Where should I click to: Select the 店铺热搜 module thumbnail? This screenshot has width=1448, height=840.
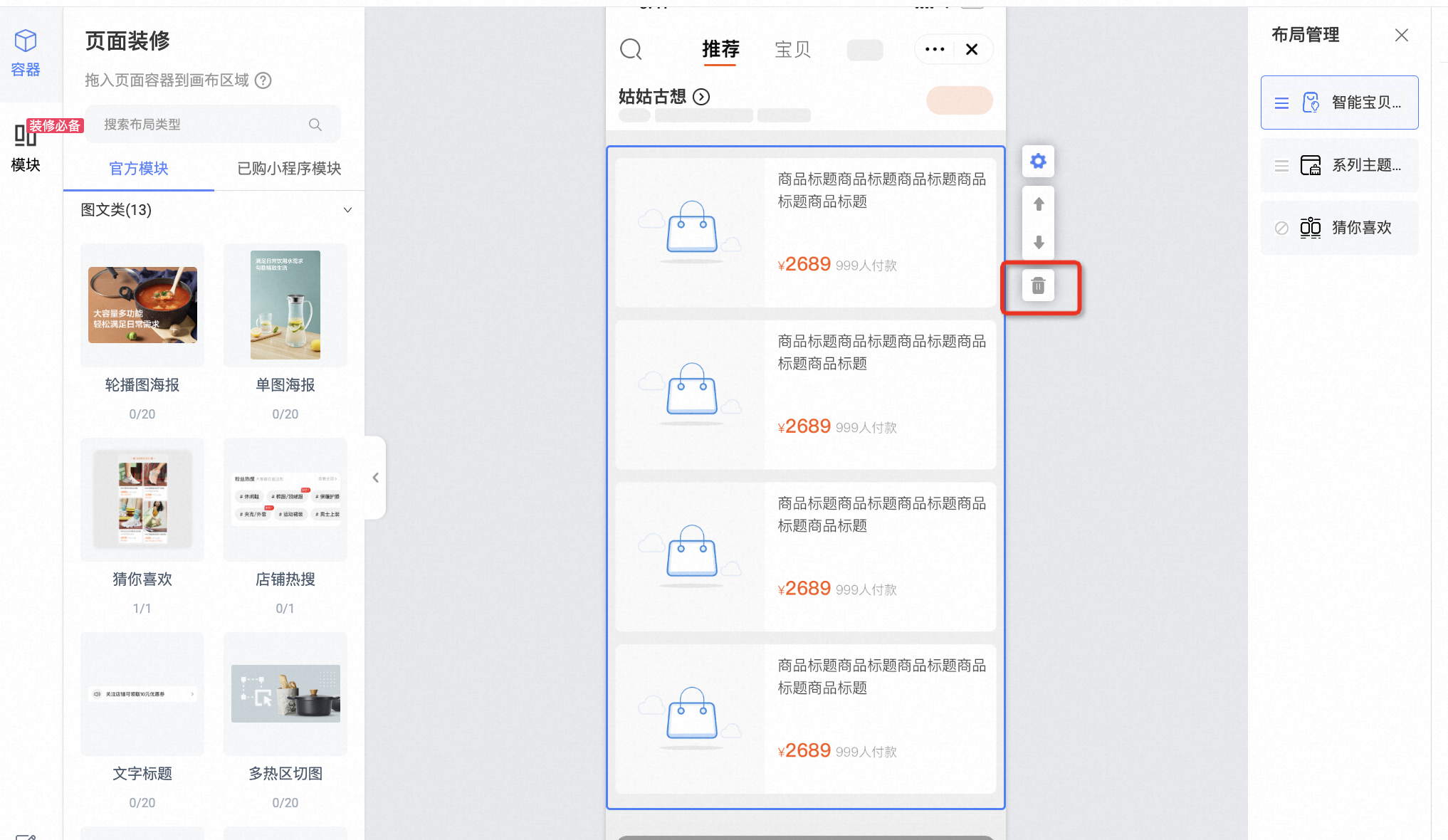tap(285, 500)
